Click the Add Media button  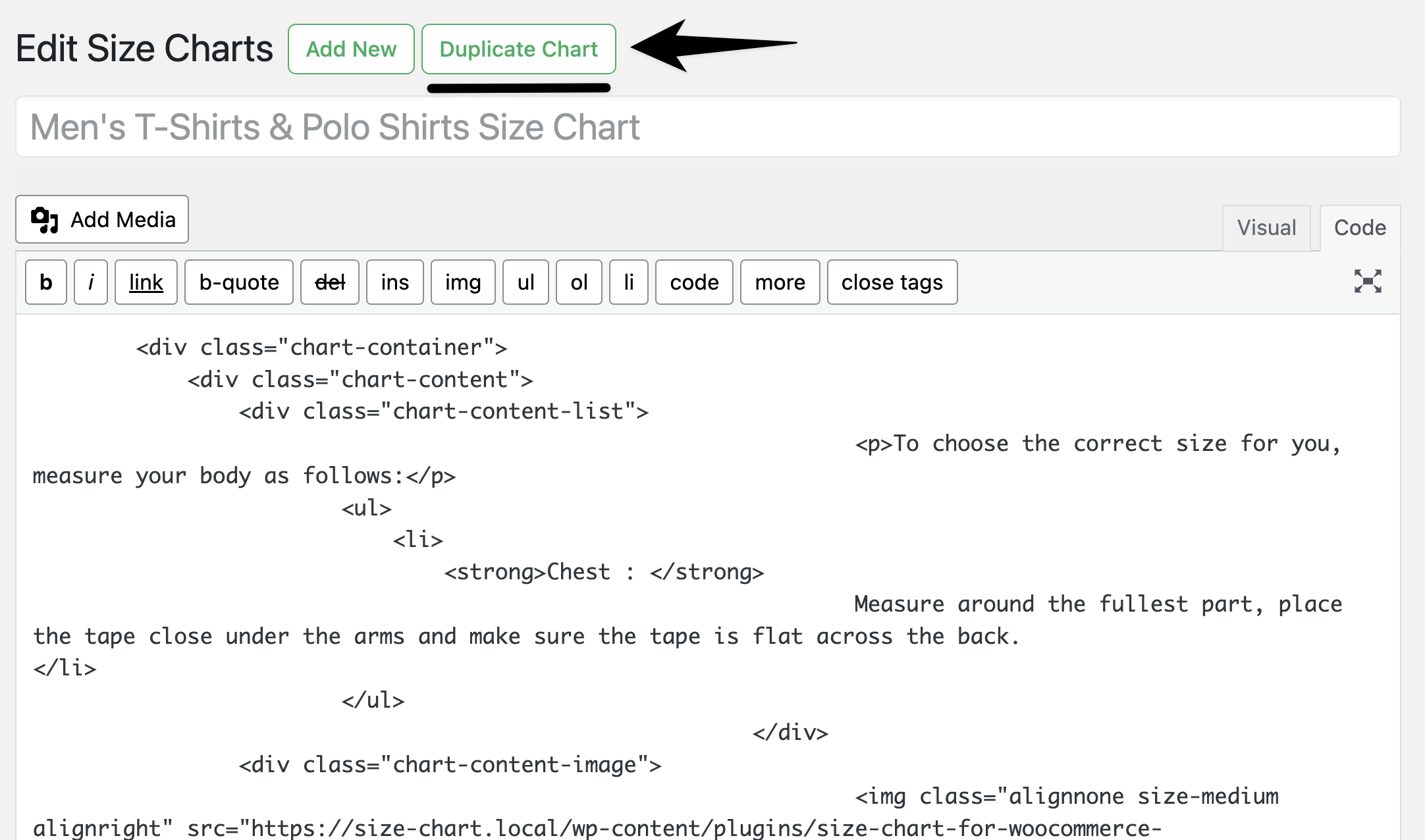102,219
